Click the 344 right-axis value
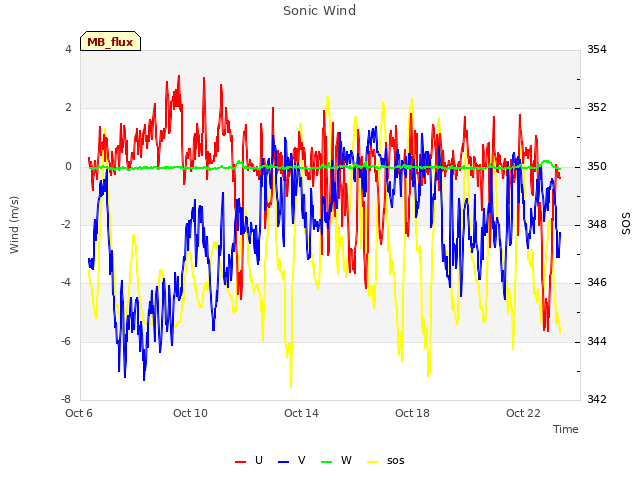 point(597,341)
